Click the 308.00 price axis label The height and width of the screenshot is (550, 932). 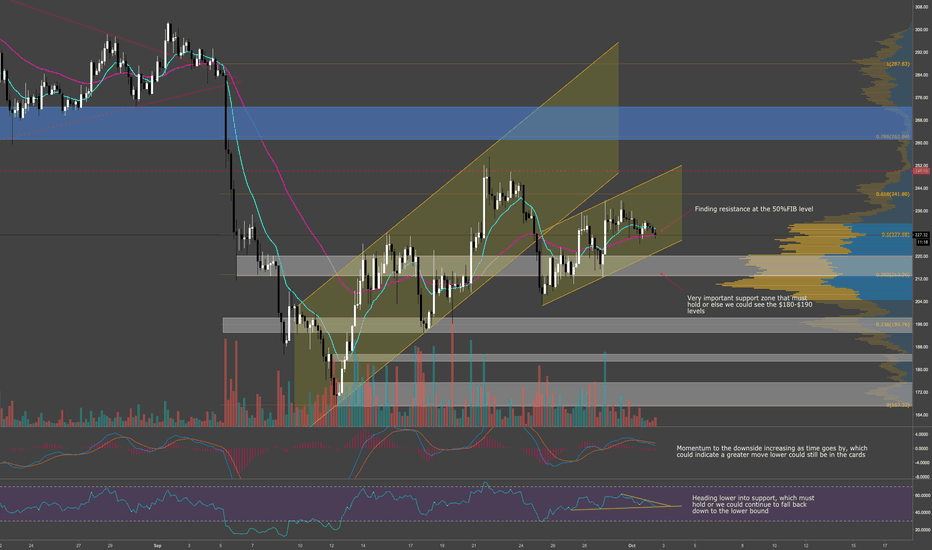tap(922, 7)
